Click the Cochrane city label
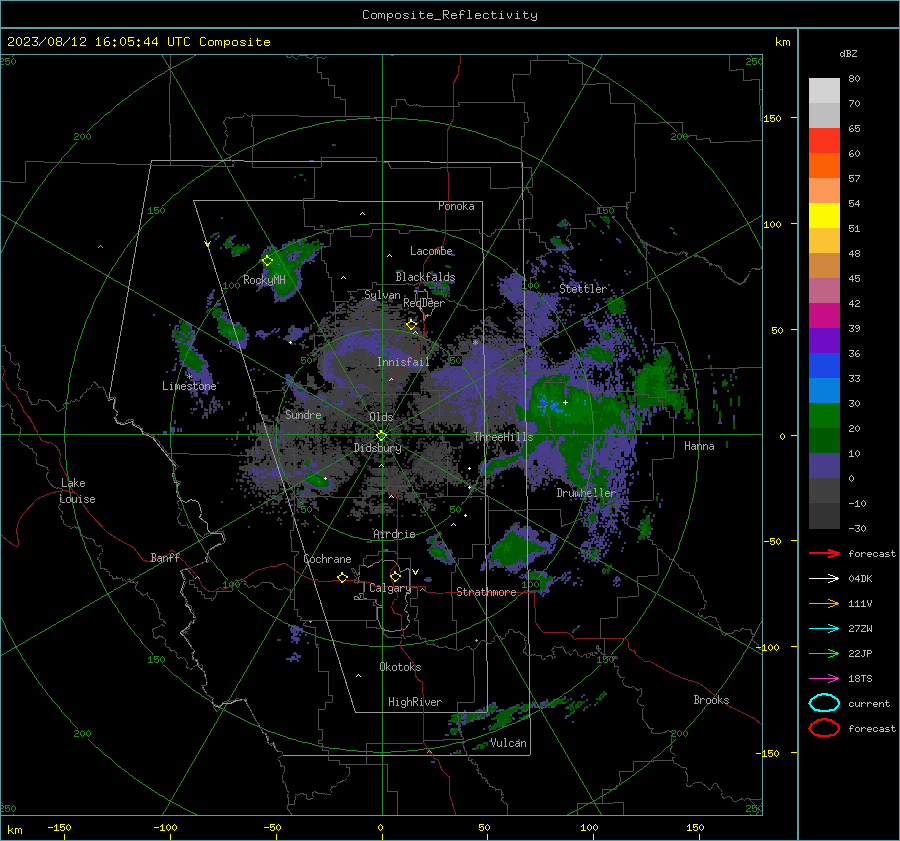The height and width of the screenshot is (841, 900). pyautogui.click(x=327, y=559)
